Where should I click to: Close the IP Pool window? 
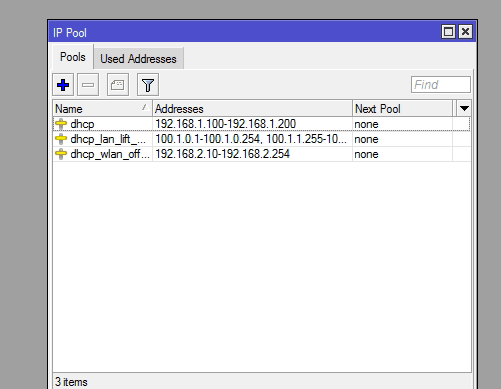[465, 32]
